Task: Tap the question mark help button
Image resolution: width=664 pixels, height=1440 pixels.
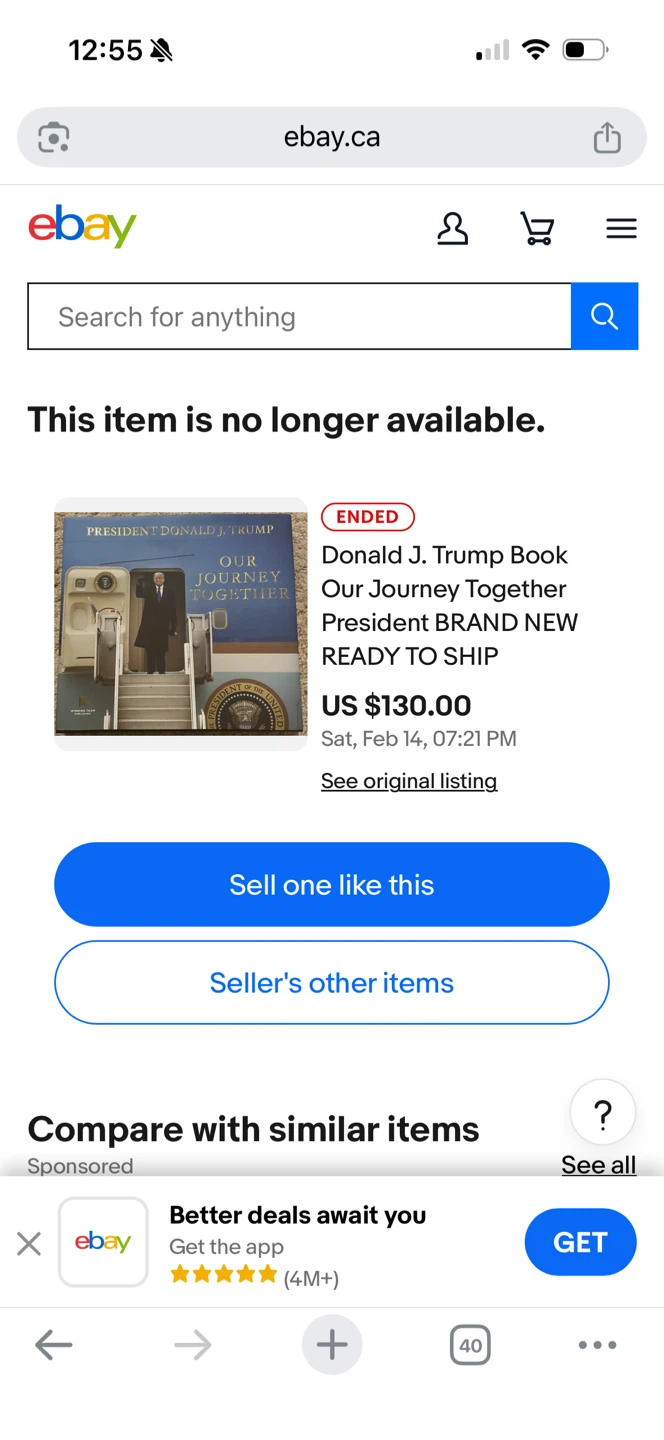Action: point(602,1113)
